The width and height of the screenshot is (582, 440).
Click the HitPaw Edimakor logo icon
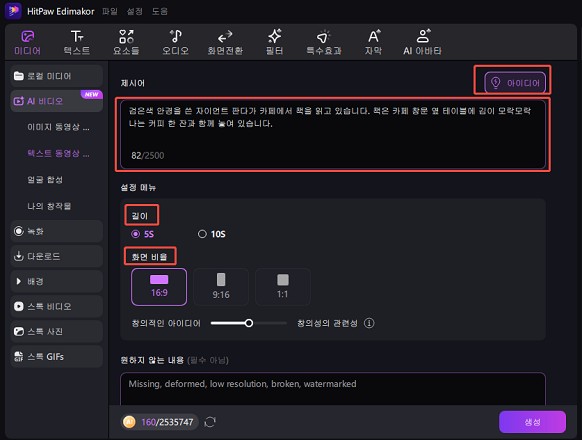pyautogui.click(x=13, y=10)
